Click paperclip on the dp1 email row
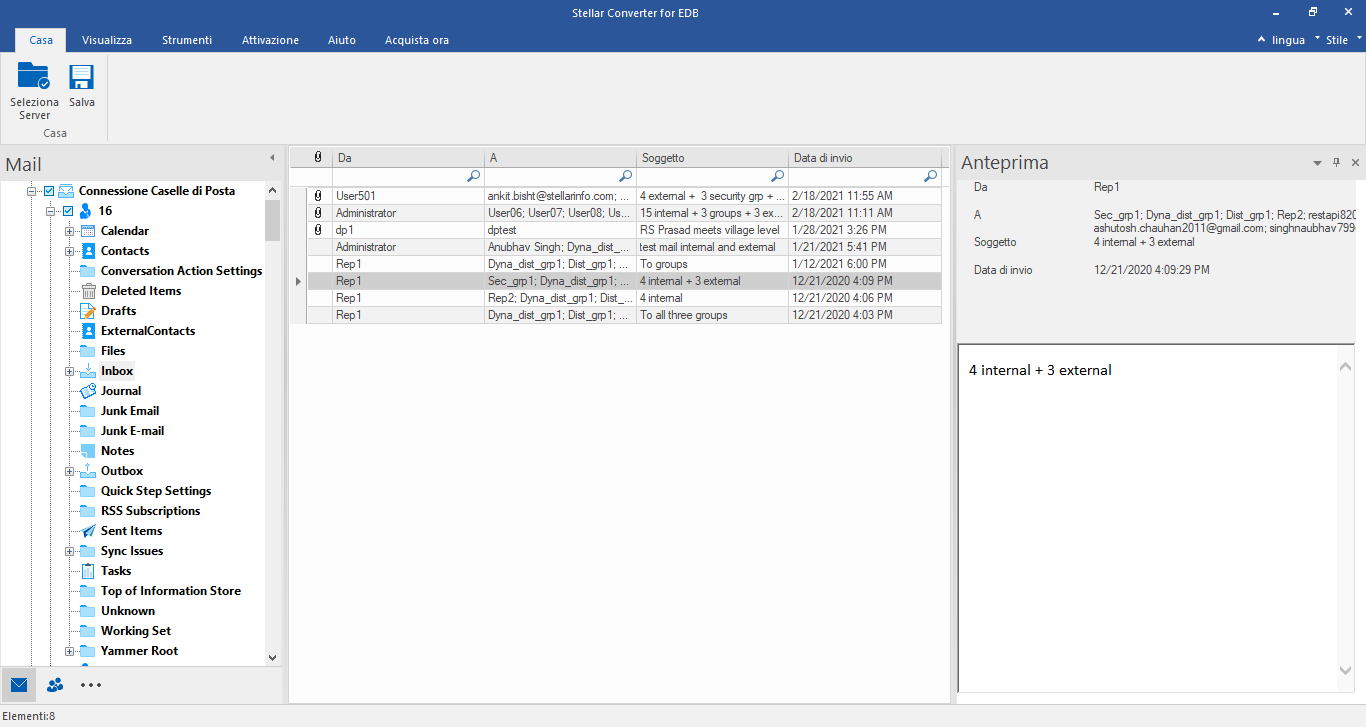Viewport: 1366px width, 727px height. [x=318, y=230]
